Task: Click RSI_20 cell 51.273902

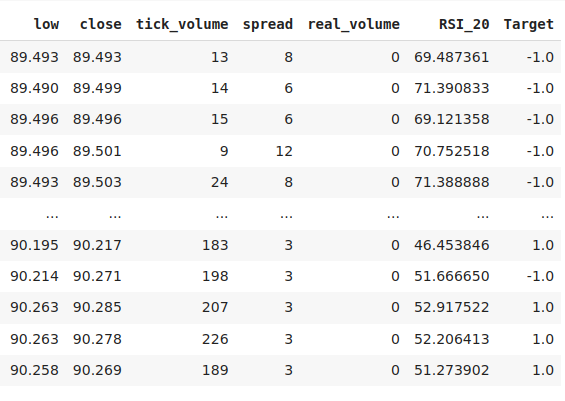Action: click(451, 370)
